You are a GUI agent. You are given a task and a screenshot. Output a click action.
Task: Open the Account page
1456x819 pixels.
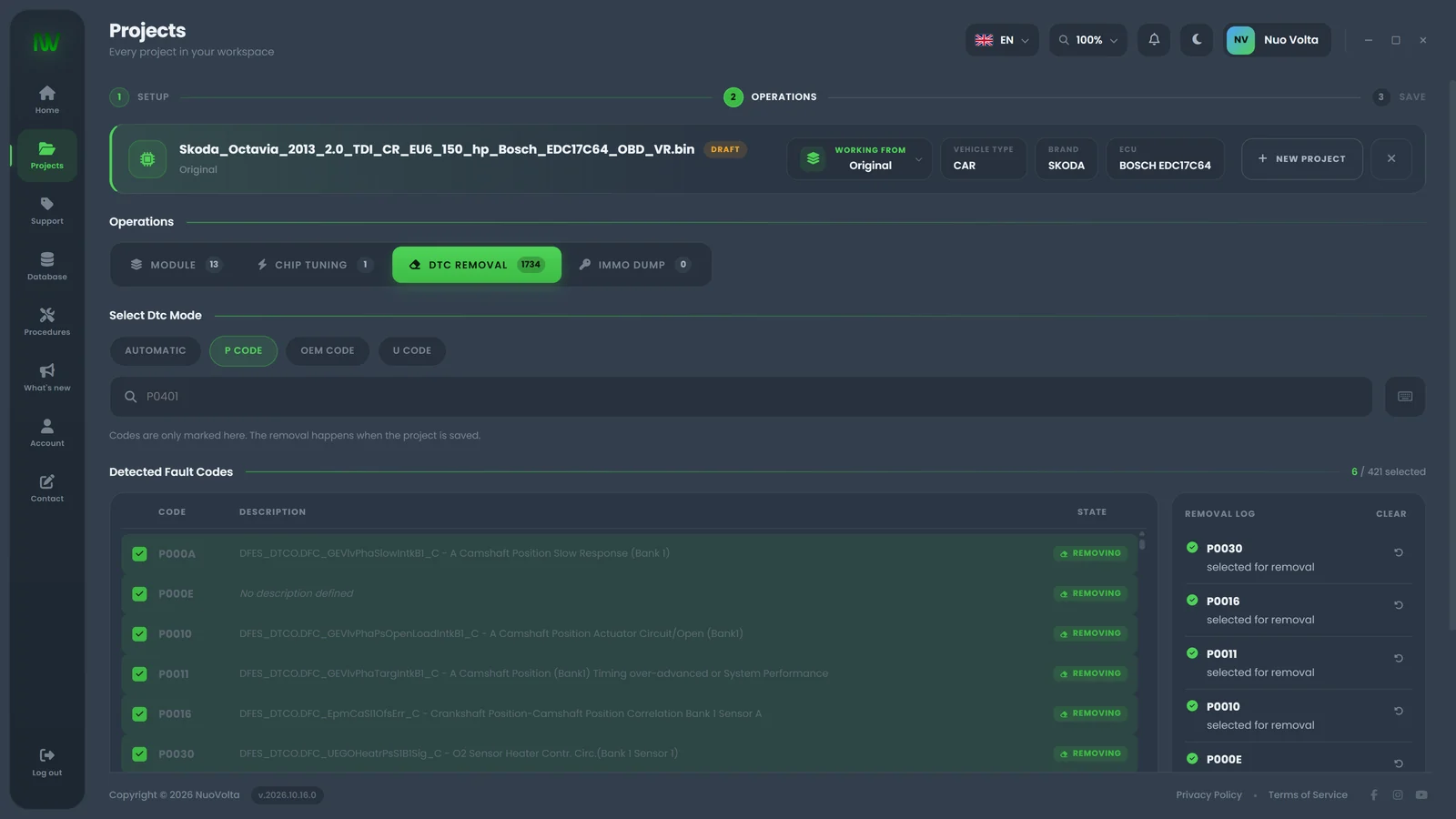46,433
